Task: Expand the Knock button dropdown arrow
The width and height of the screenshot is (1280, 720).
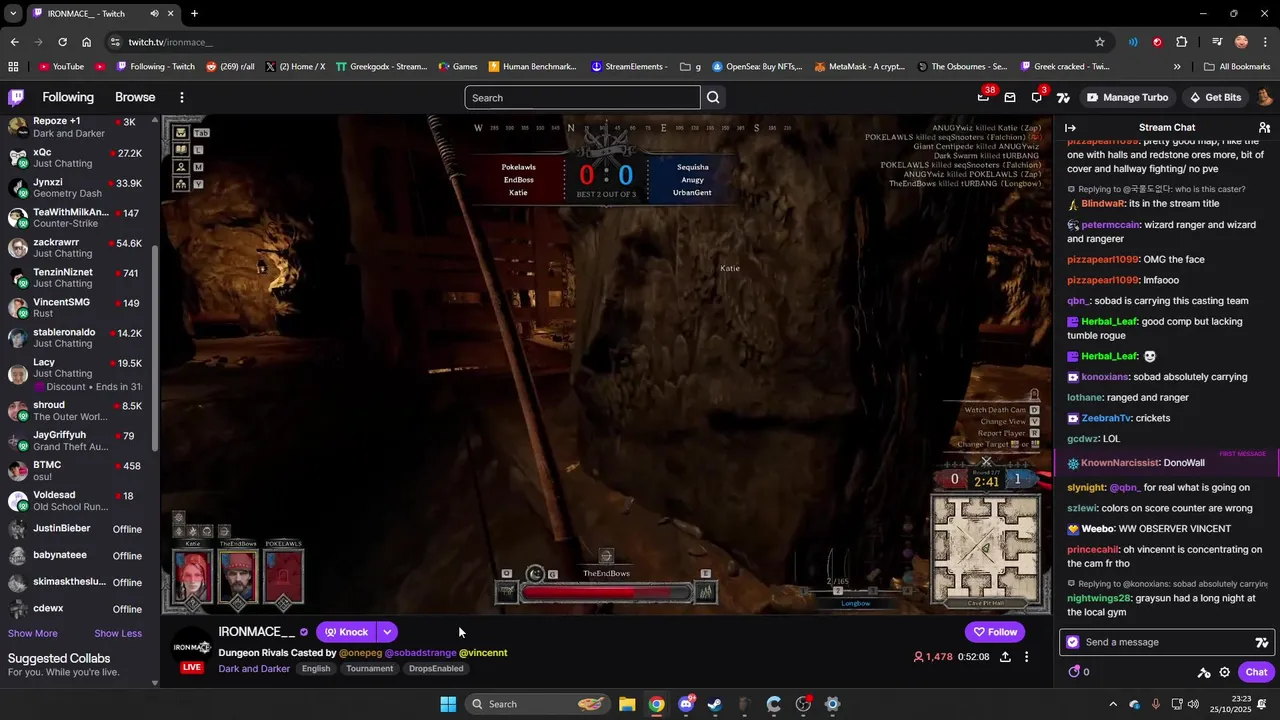Action: pyautogui.click(x=387, y=632)
